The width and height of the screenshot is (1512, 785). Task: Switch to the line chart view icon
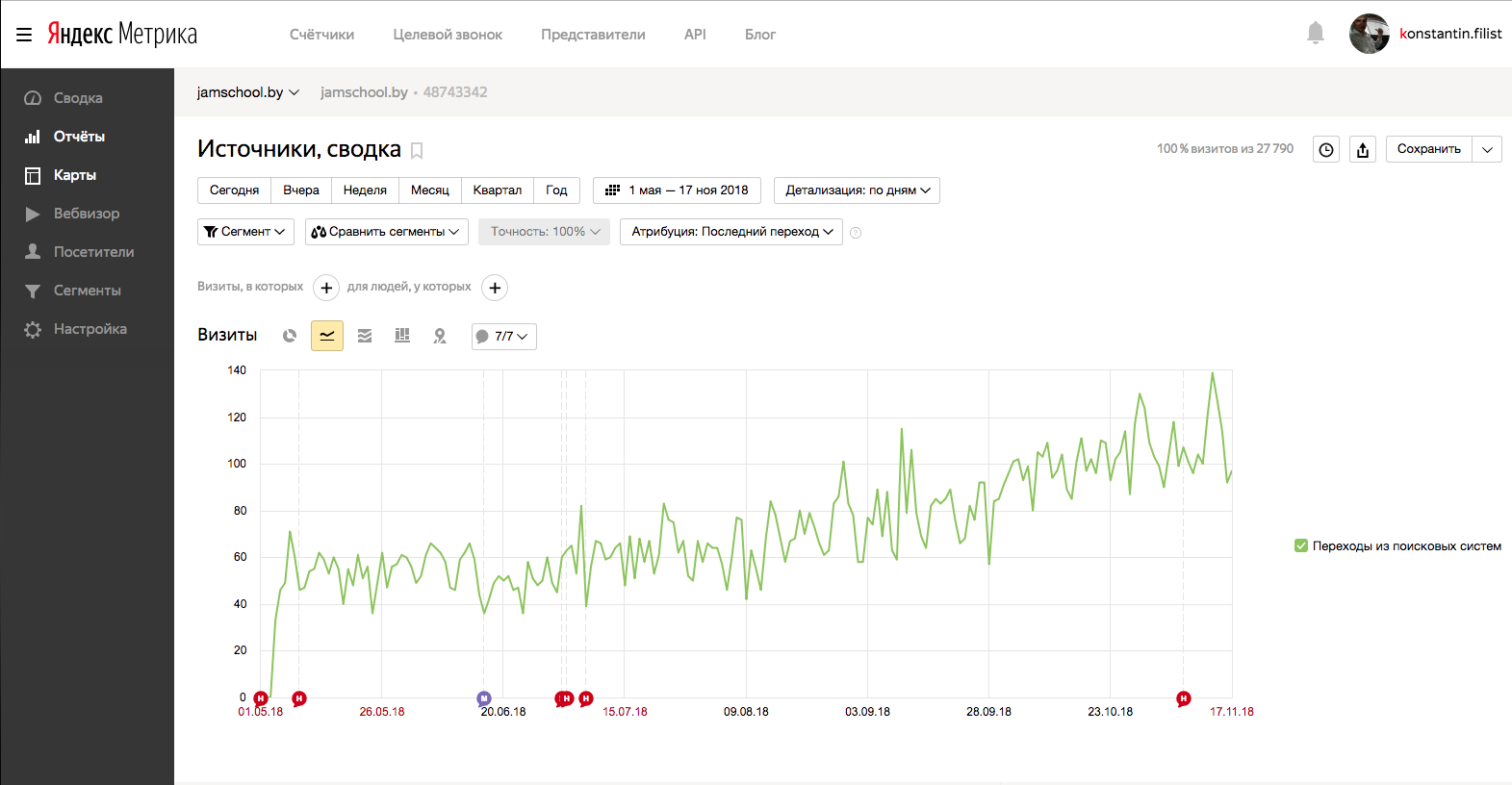coord(327,336)
